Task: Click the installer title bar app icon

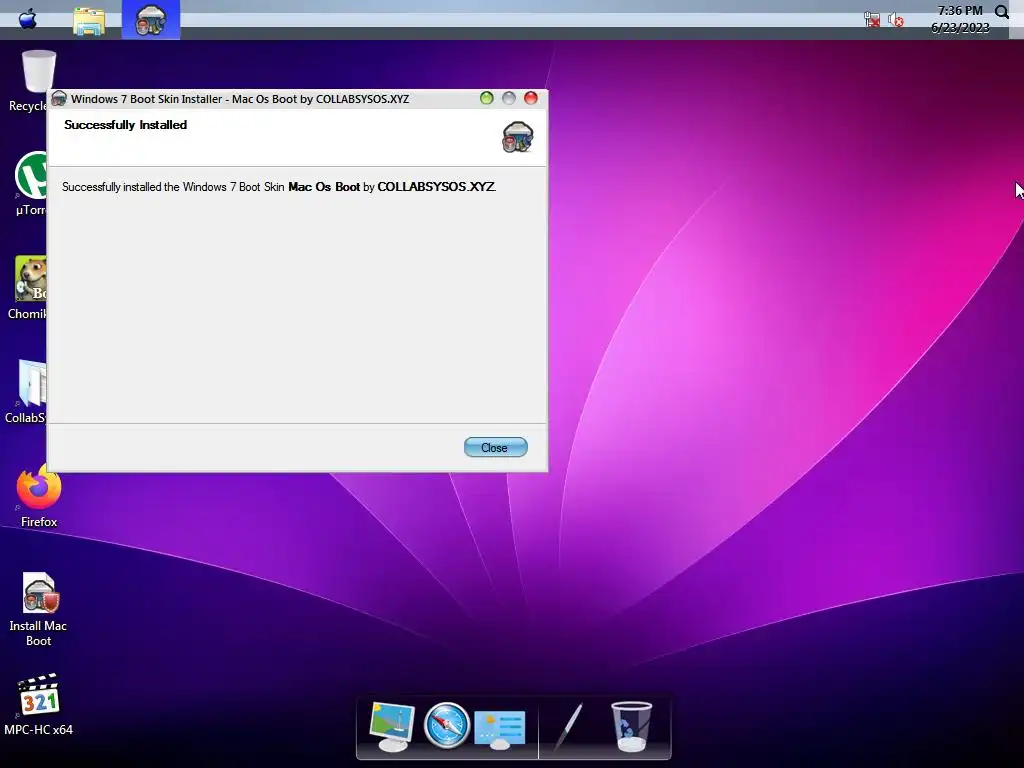Action: pos(59,99)
